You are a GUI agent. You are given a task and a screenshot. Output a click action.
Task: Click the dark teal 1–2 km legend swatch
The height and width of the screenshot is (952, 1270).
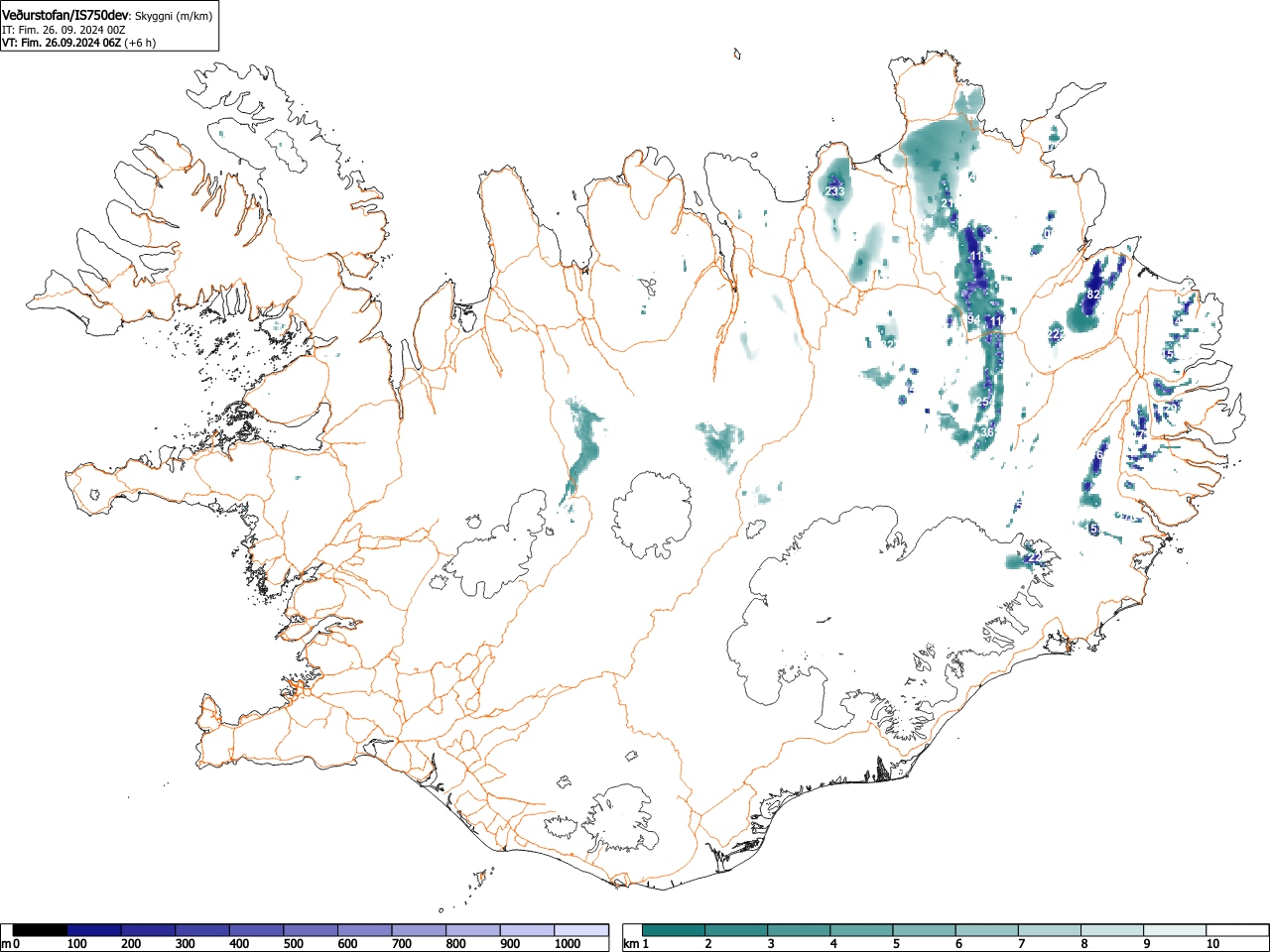tap(675, 930)
